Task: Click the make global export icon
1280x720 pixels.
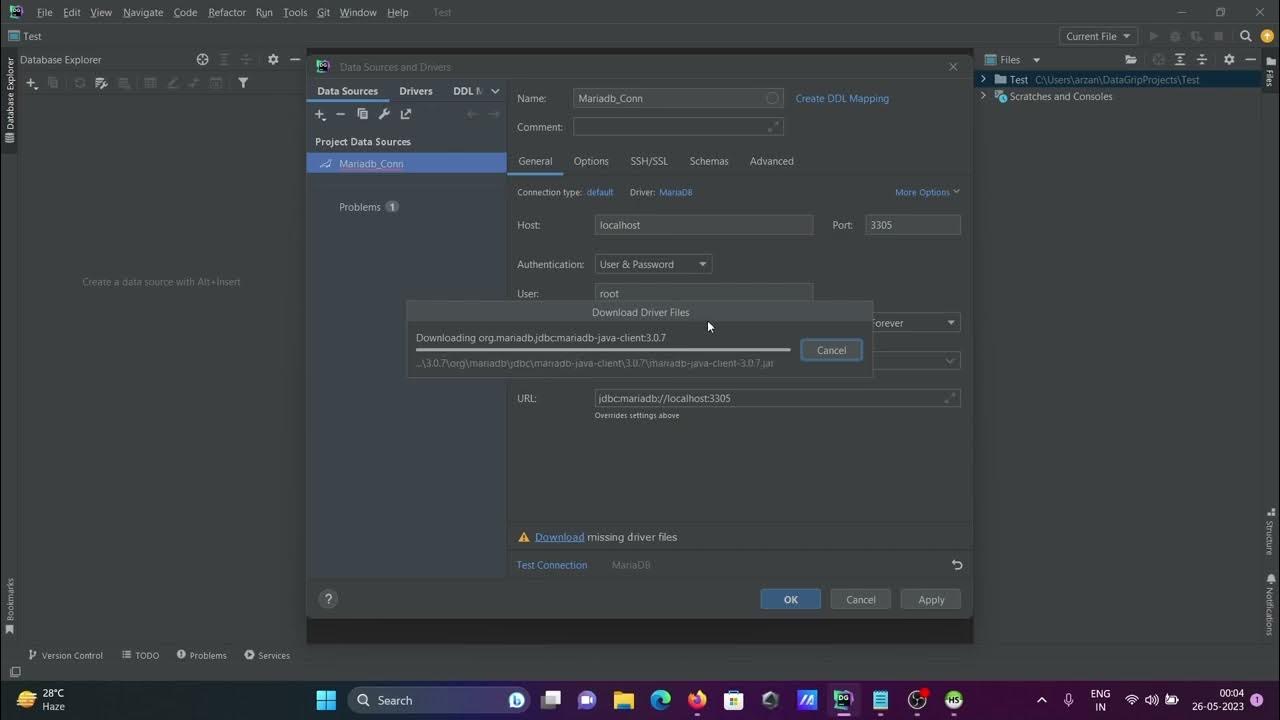Action: point(406,114)
